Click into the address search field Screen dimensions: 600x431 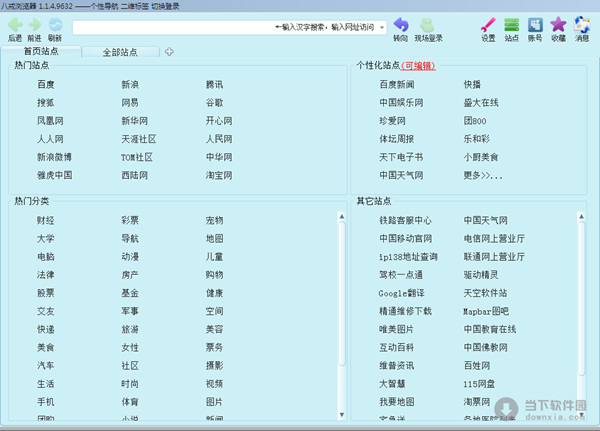[230, 28]
